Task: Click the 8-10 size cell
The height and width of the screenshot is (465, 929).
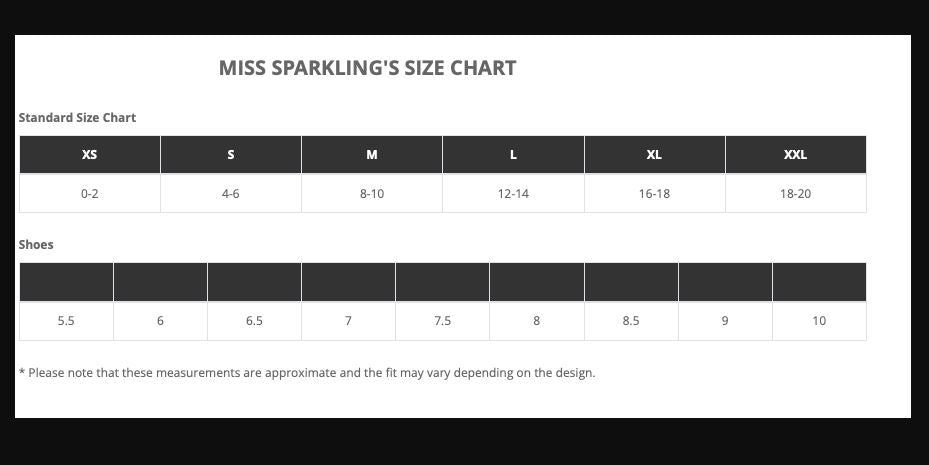Action: tap(371, 193)
